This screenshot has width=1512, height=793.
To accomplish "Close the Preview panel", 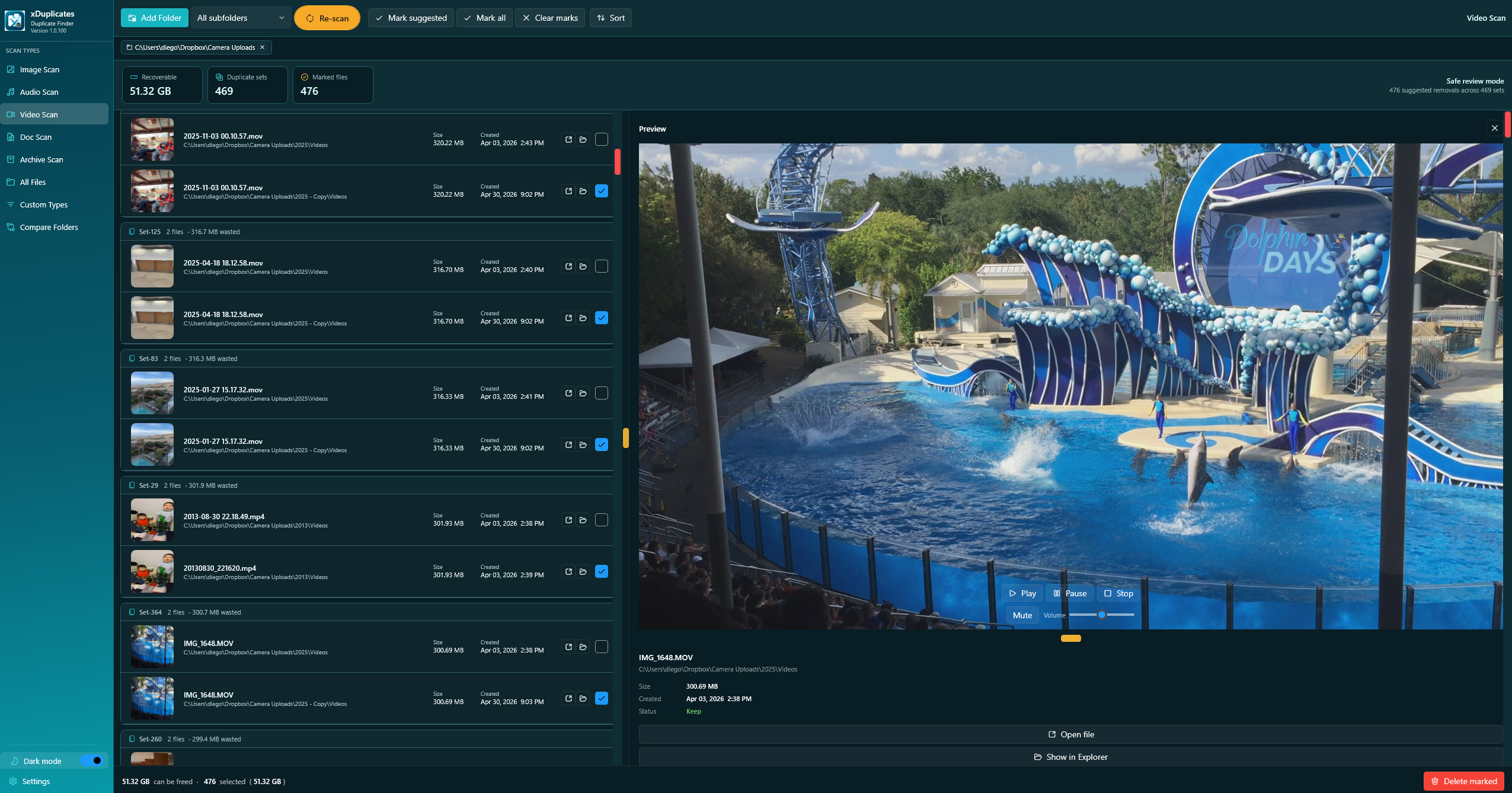I will 1494,128.
